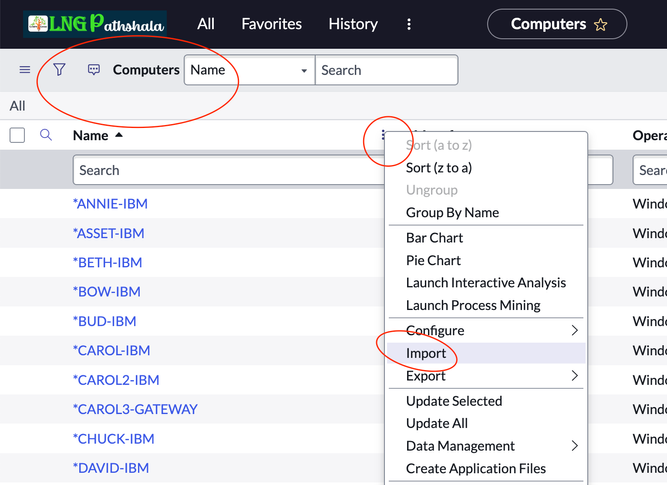Click the Computers list title

coord(146,70)
